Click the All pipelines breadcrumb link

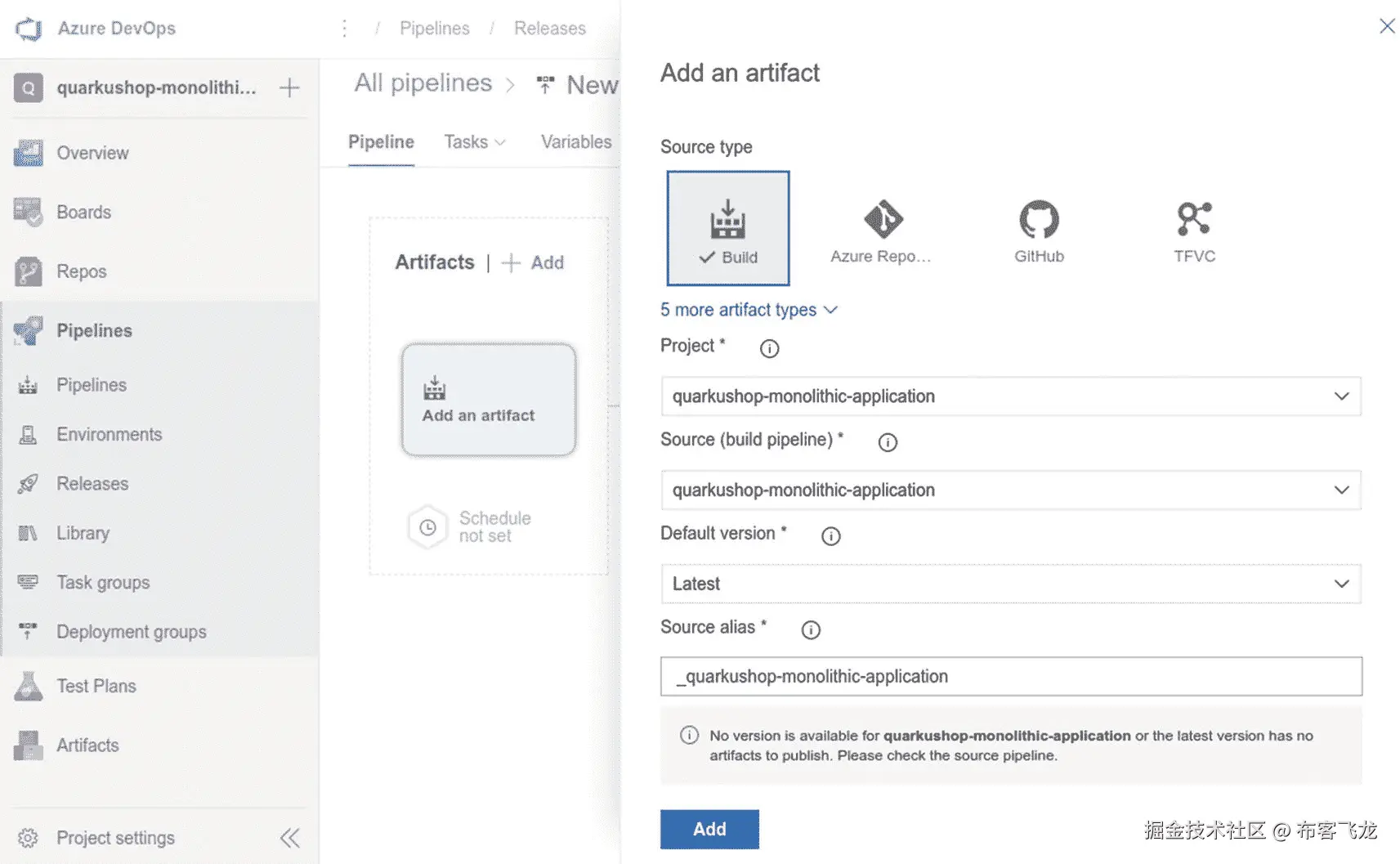pyautogui.click(x=423, y=83)
